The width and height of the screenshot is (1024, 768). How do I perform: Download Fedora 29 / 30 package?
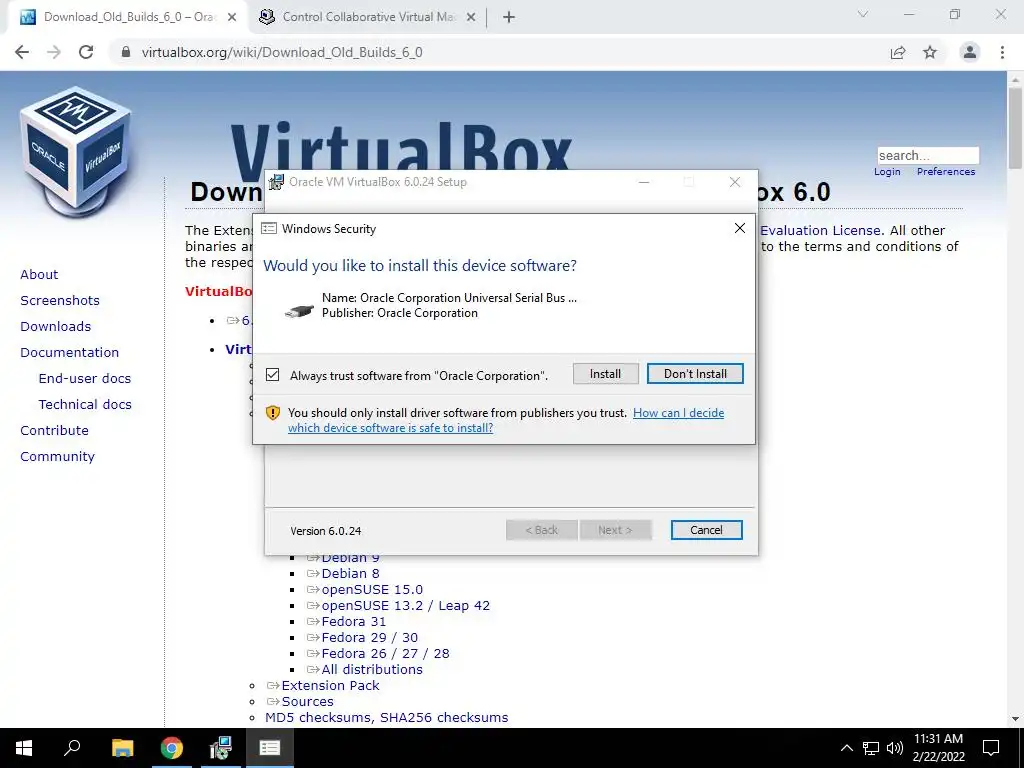coord(370,637)
